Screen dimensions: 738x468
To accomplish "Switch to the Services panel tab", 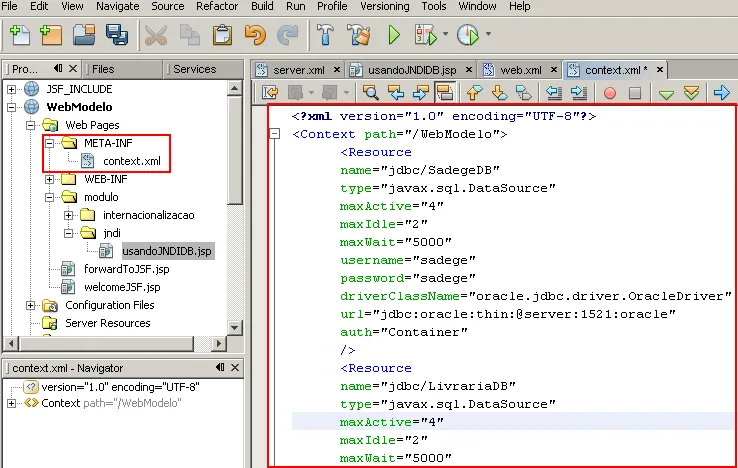I will [x=194, y=69].
